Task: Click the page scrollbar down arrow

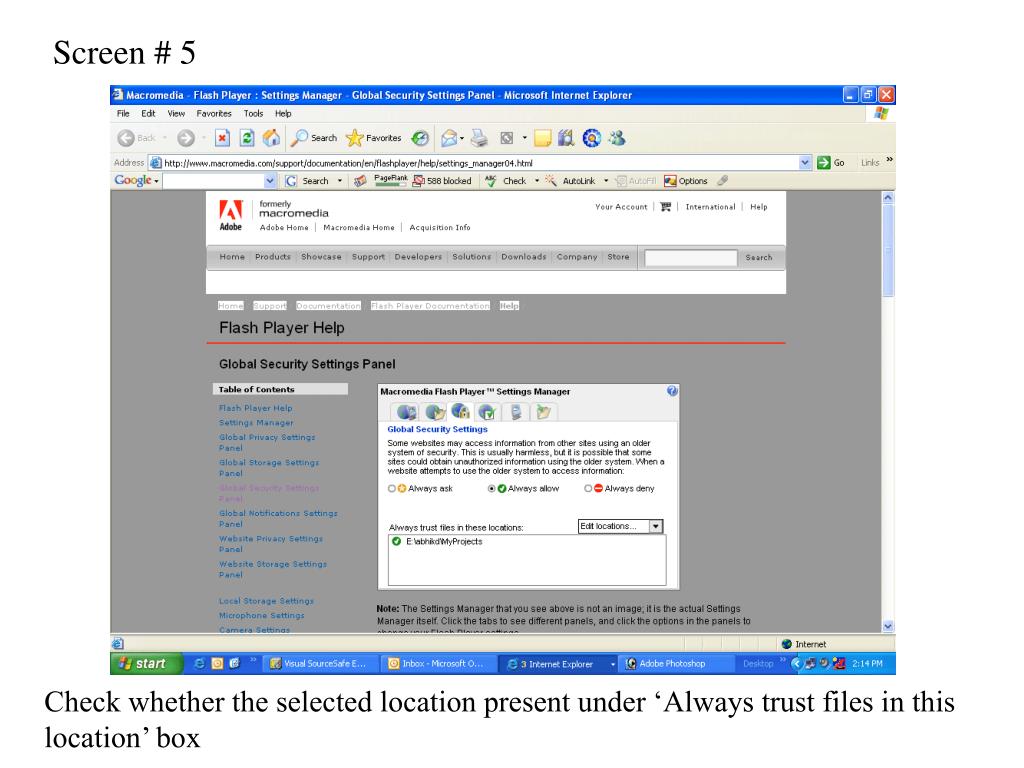Action: point(888,626)
